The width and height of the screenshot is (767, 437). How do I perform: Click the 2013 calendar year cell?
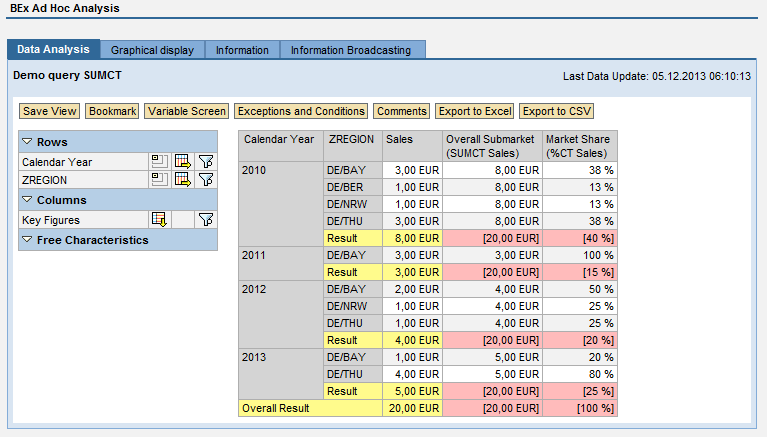[x=281, y=374]
